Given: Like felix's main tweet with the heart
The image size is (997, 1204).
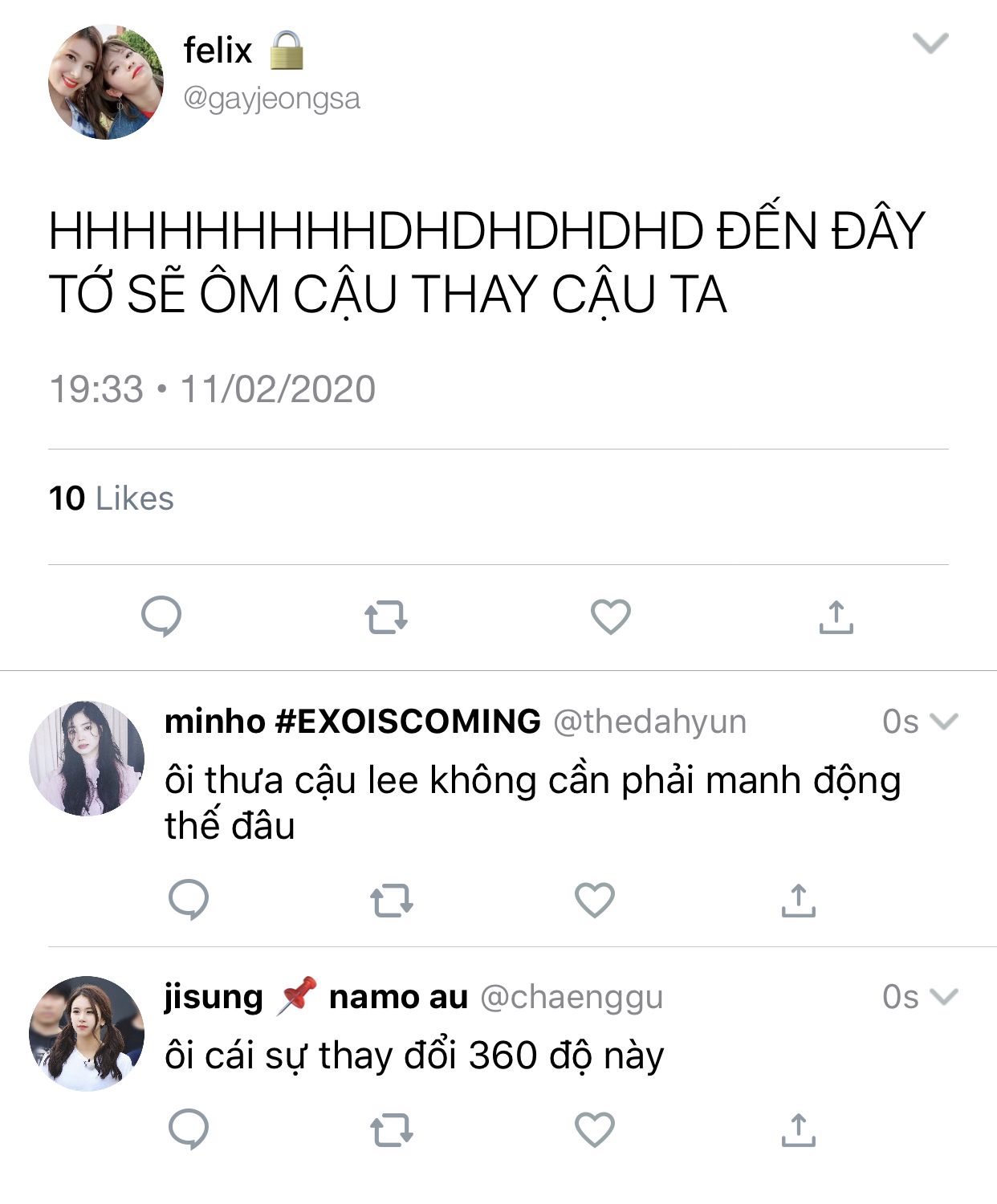Looking at the screenshot, I should [611, 616].
